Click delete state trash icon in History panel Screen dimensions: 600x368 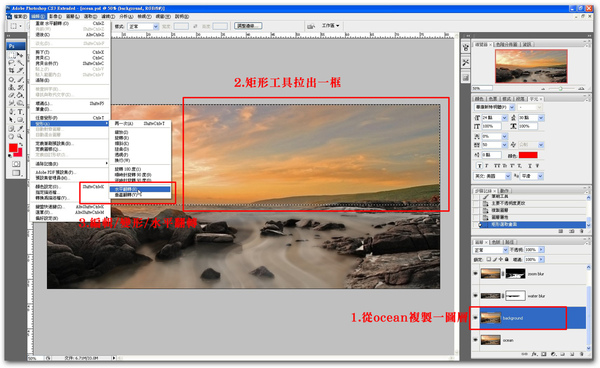582,231
